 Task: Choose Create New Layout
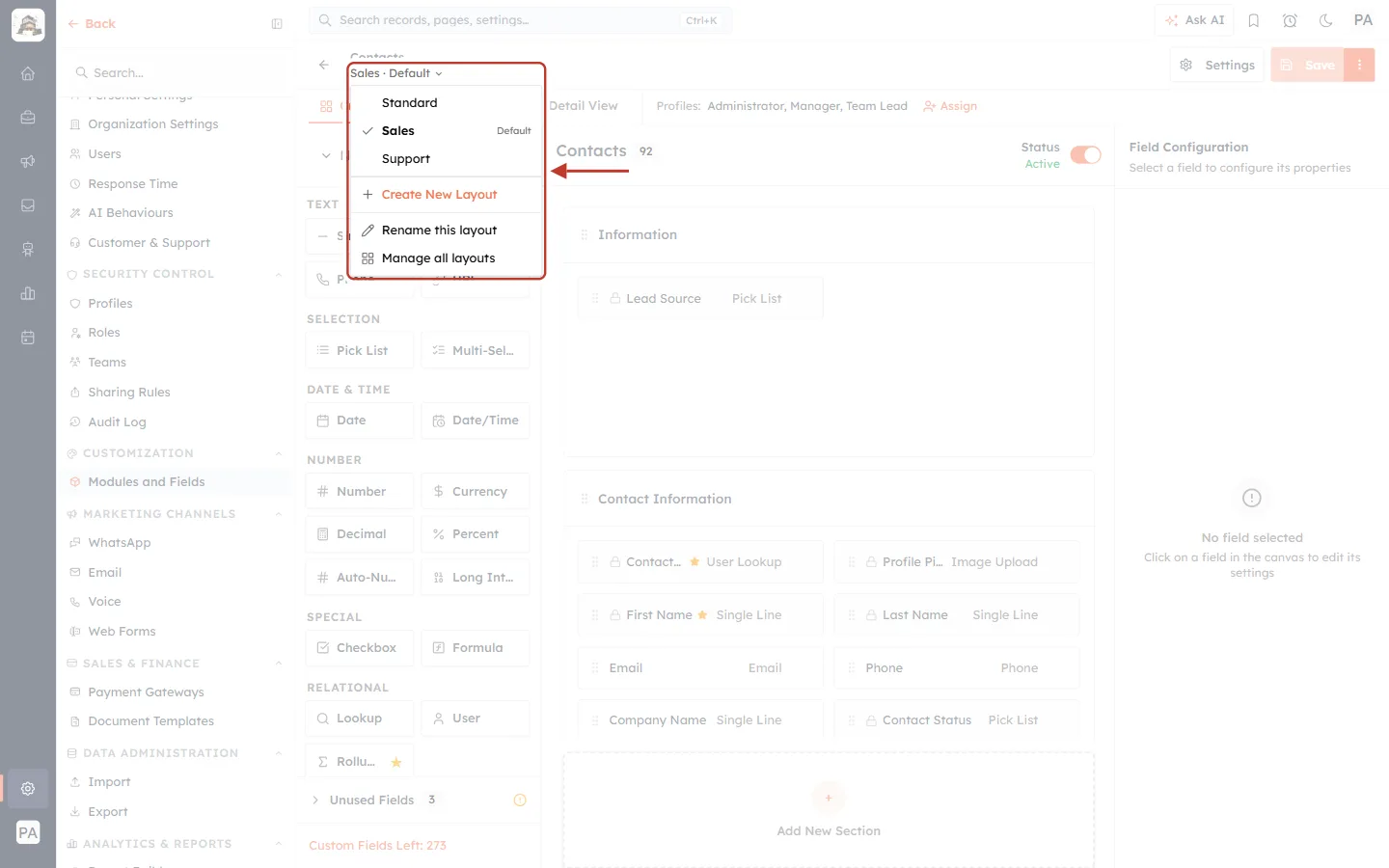[x=447, y=195]
